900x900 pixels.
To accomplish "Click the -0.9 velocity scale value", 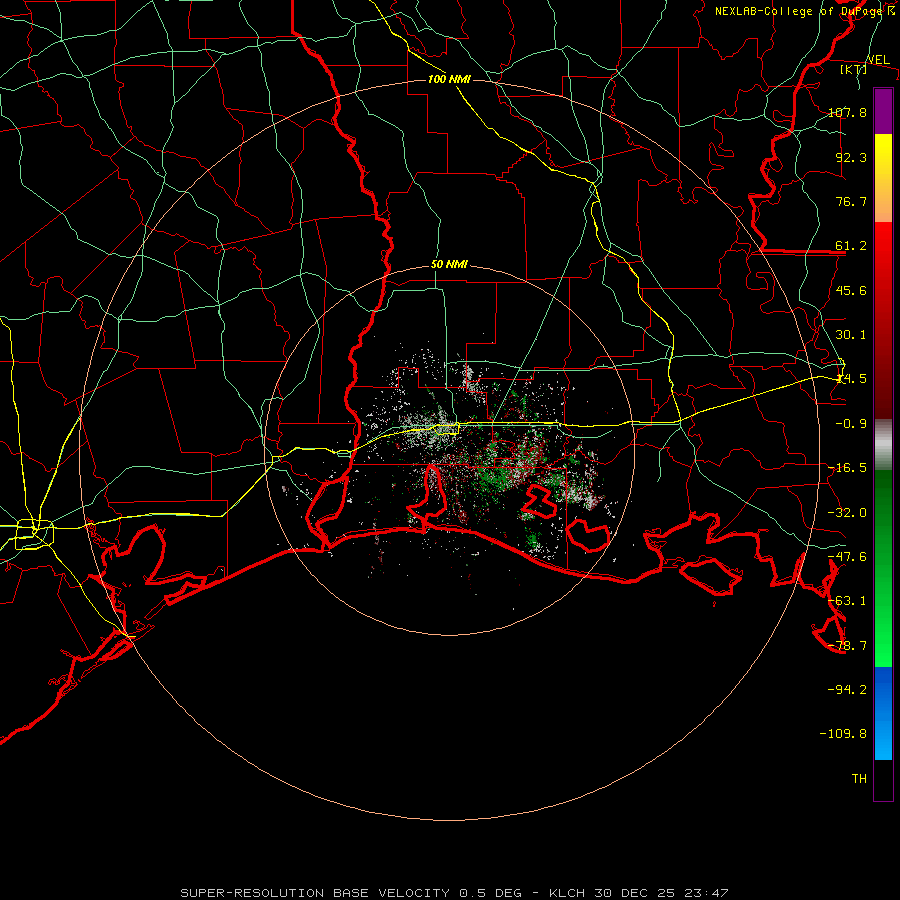I will tap(851, 424).
